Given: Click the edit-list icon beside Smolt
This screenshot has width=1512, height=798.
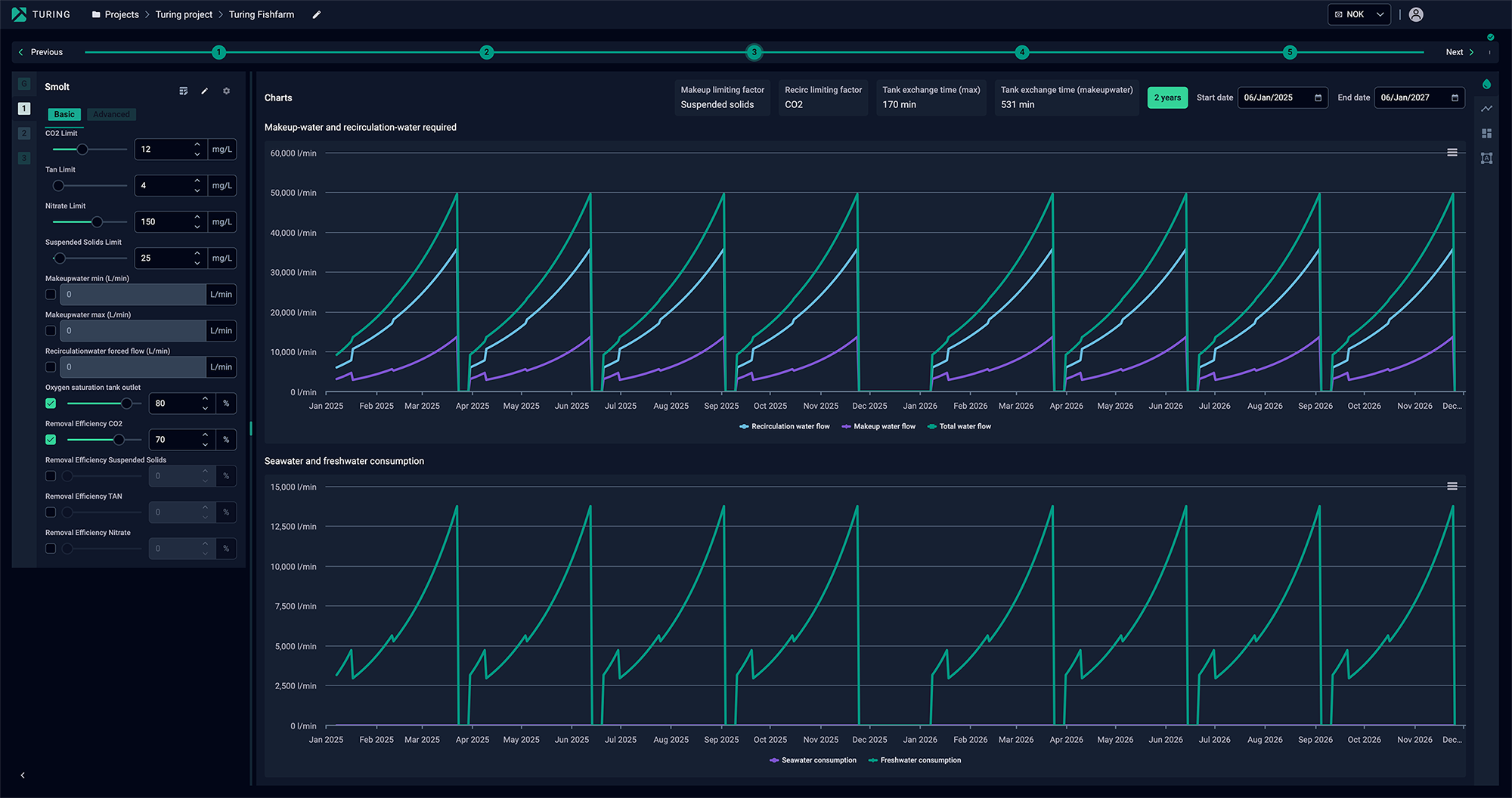Looking at the screenshot, I should pos(183,91).
